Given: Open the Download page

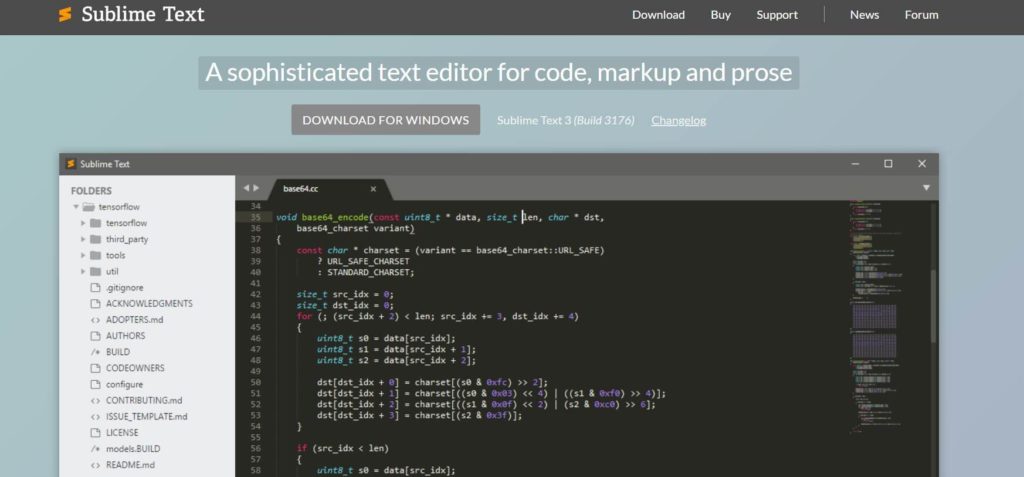Looking at the screenshot, I should (x=658, y=15).
